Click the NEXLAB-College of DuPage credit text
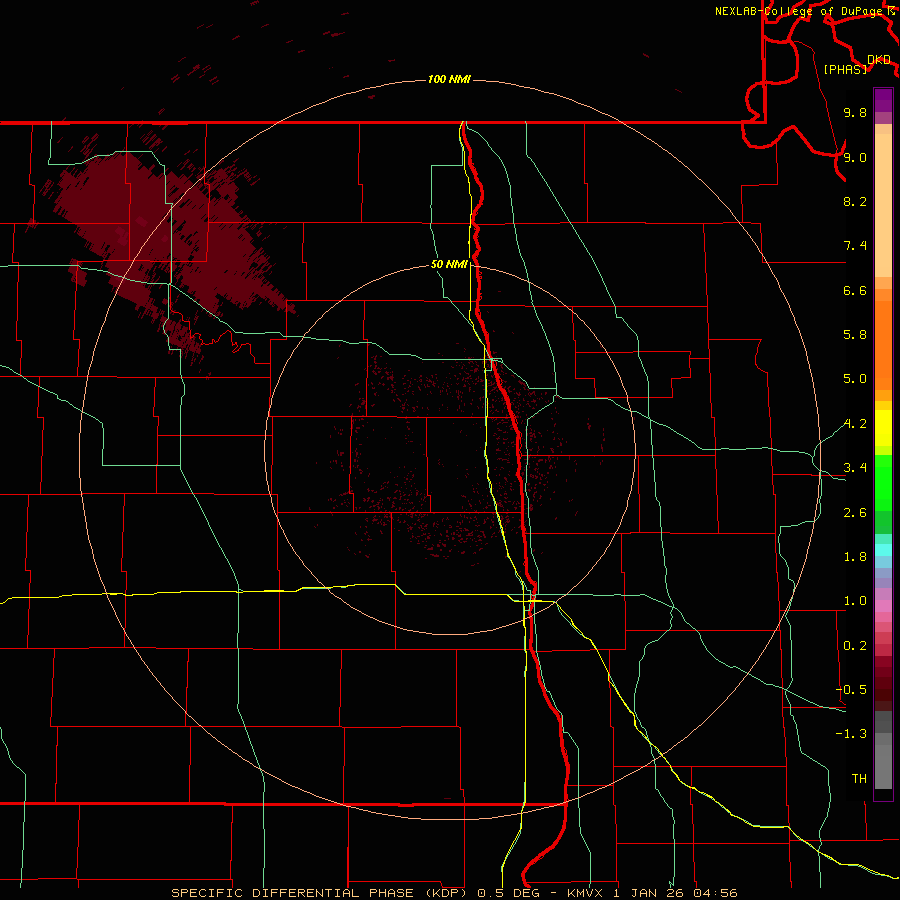Image resolution: width=900 pixels, height=900 pixels. tap(801, 11)
